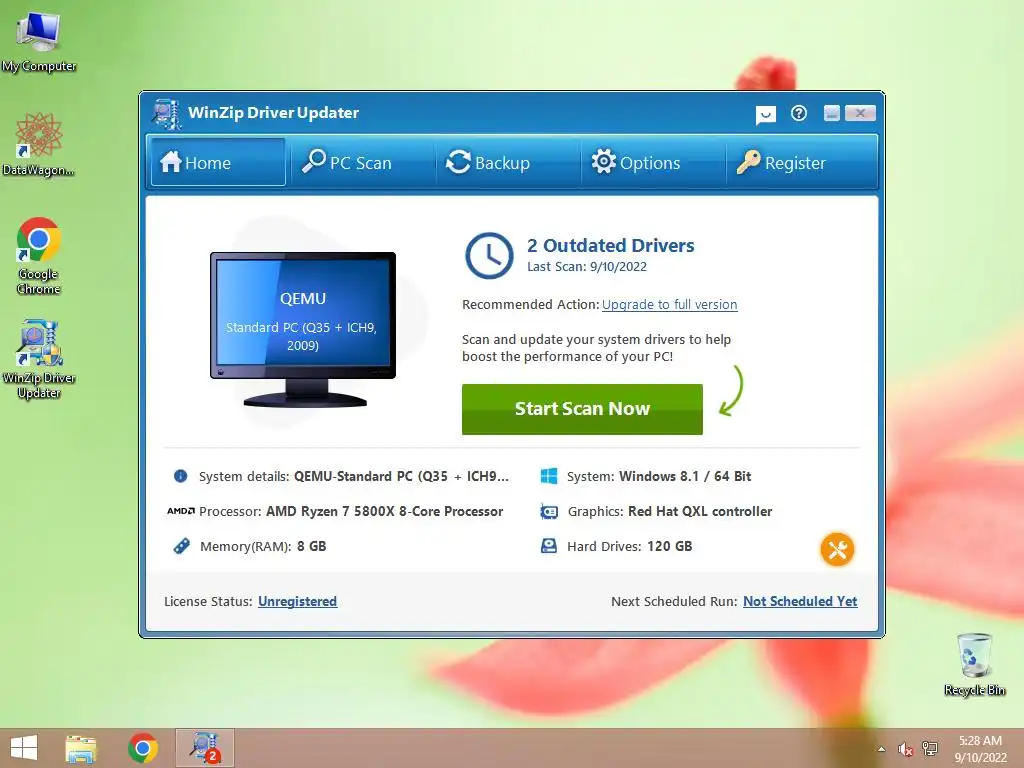This screenshot has width=1024, height=768.
Task: Select the 'Red Hat QXL controller' value
Action: 700,511
